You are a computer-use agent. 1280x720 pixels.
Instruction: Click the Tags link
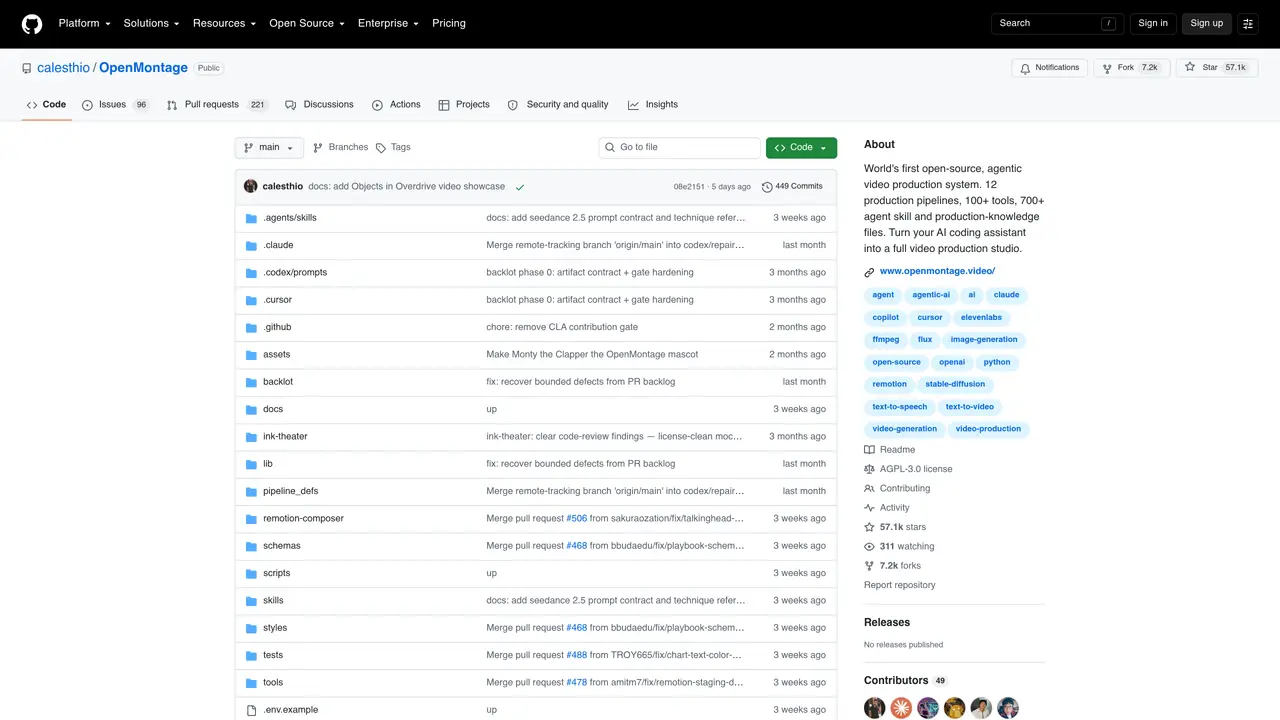tap(393, 147)
